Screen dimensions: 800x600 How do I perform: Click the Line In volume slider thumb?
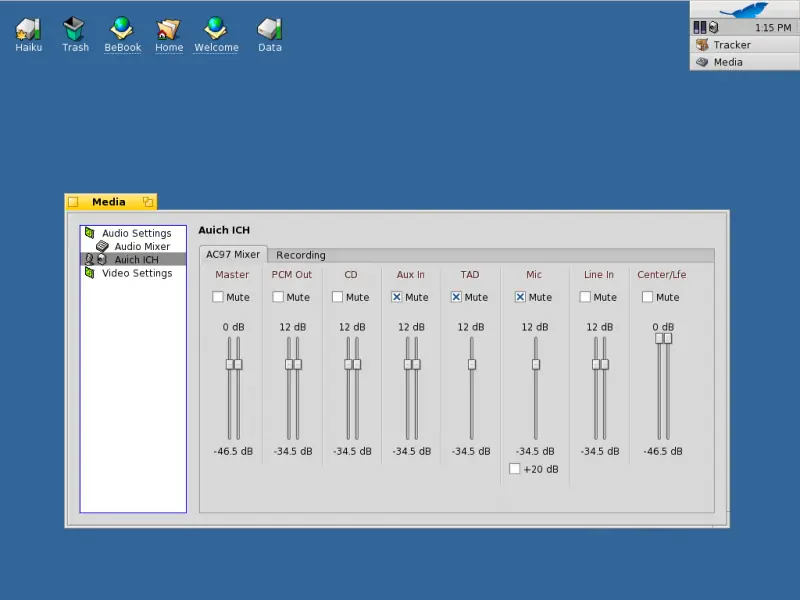tap(600, 364)
